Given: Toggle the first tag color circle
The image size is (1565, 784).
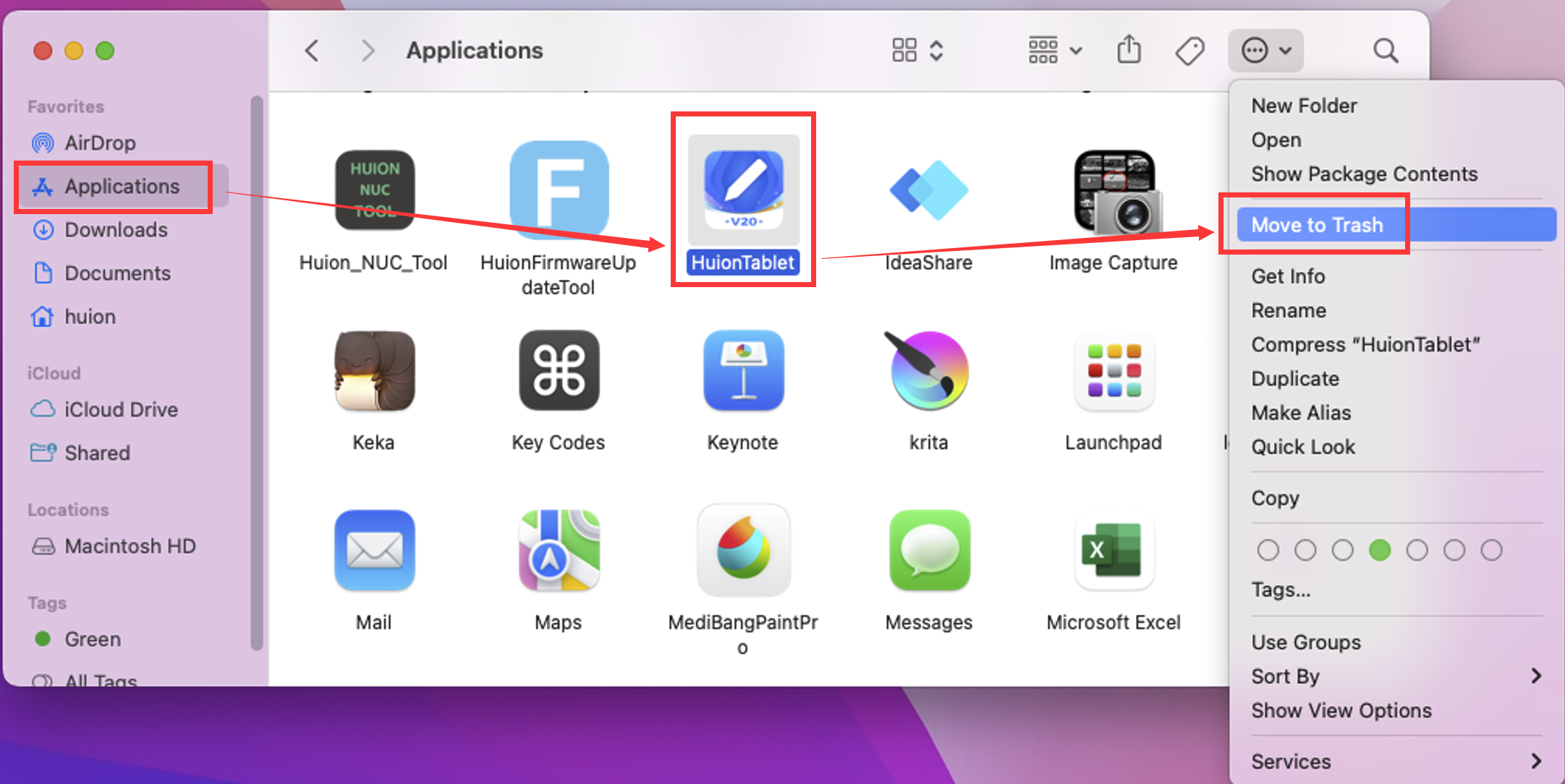Looking at the screenshot, I should 1268,550.
